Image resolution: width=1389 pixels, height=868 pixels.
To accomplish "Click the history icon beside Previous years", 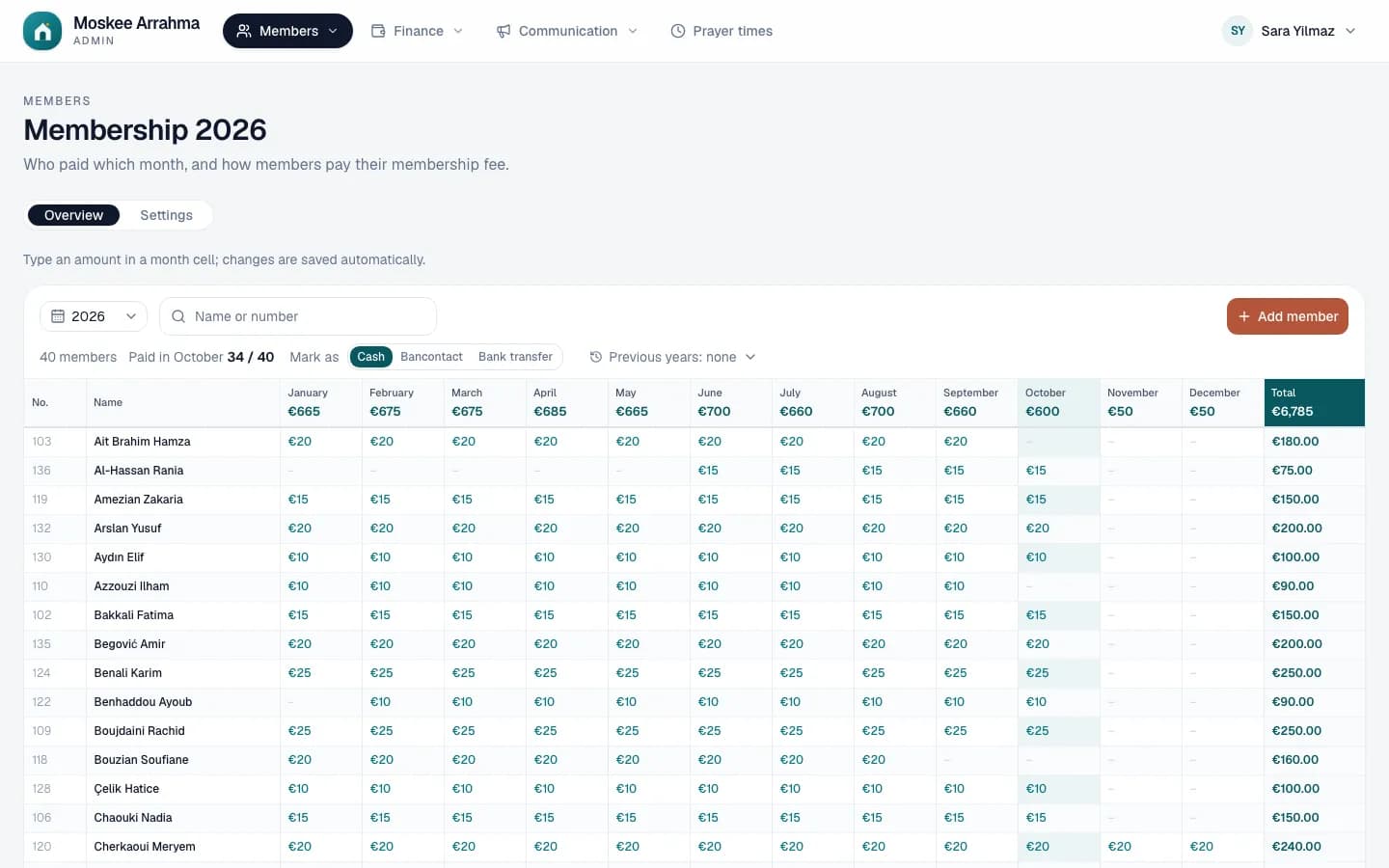I will click(x=596, y=357).
